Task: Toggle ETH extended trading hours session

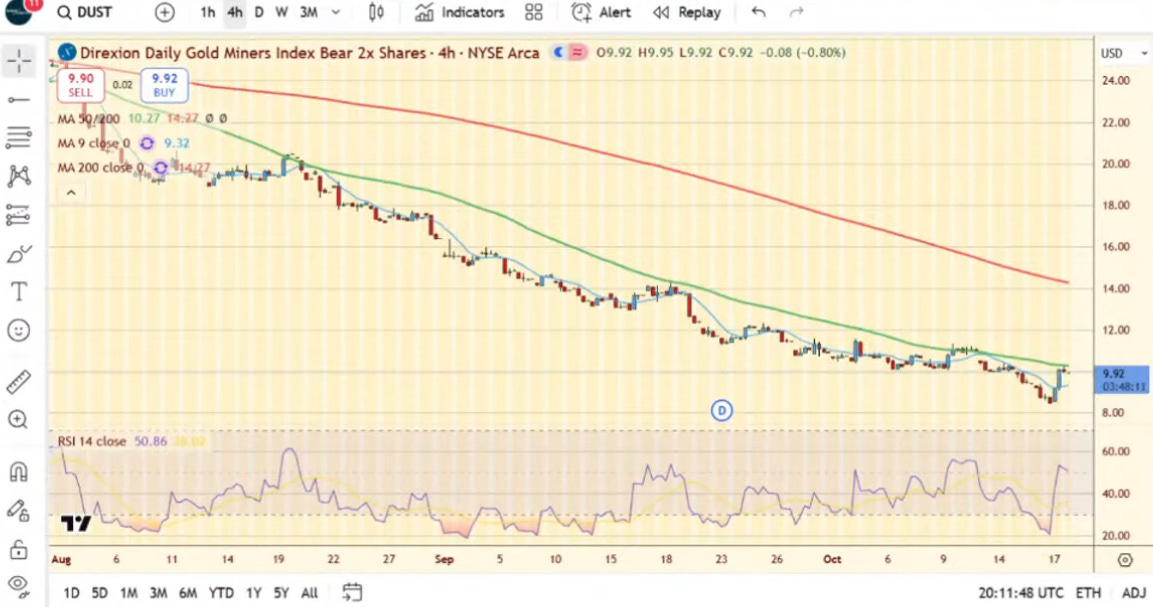Action: click(x=1088, y=593)
